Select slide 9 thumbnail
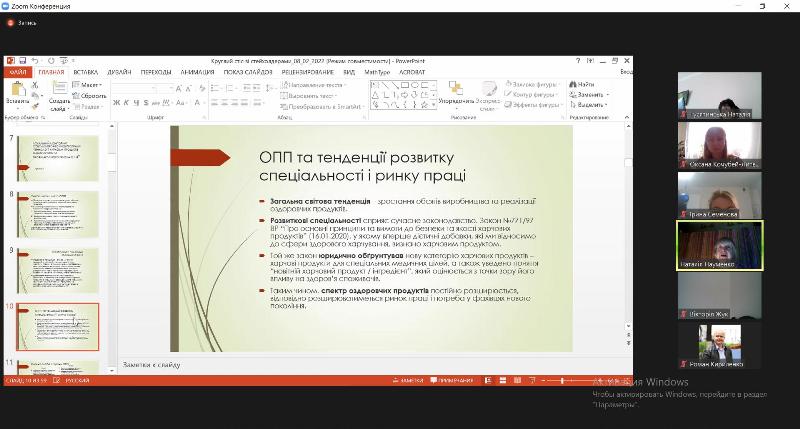This screenshot has width=800, height=429. (x=58, y=270)
